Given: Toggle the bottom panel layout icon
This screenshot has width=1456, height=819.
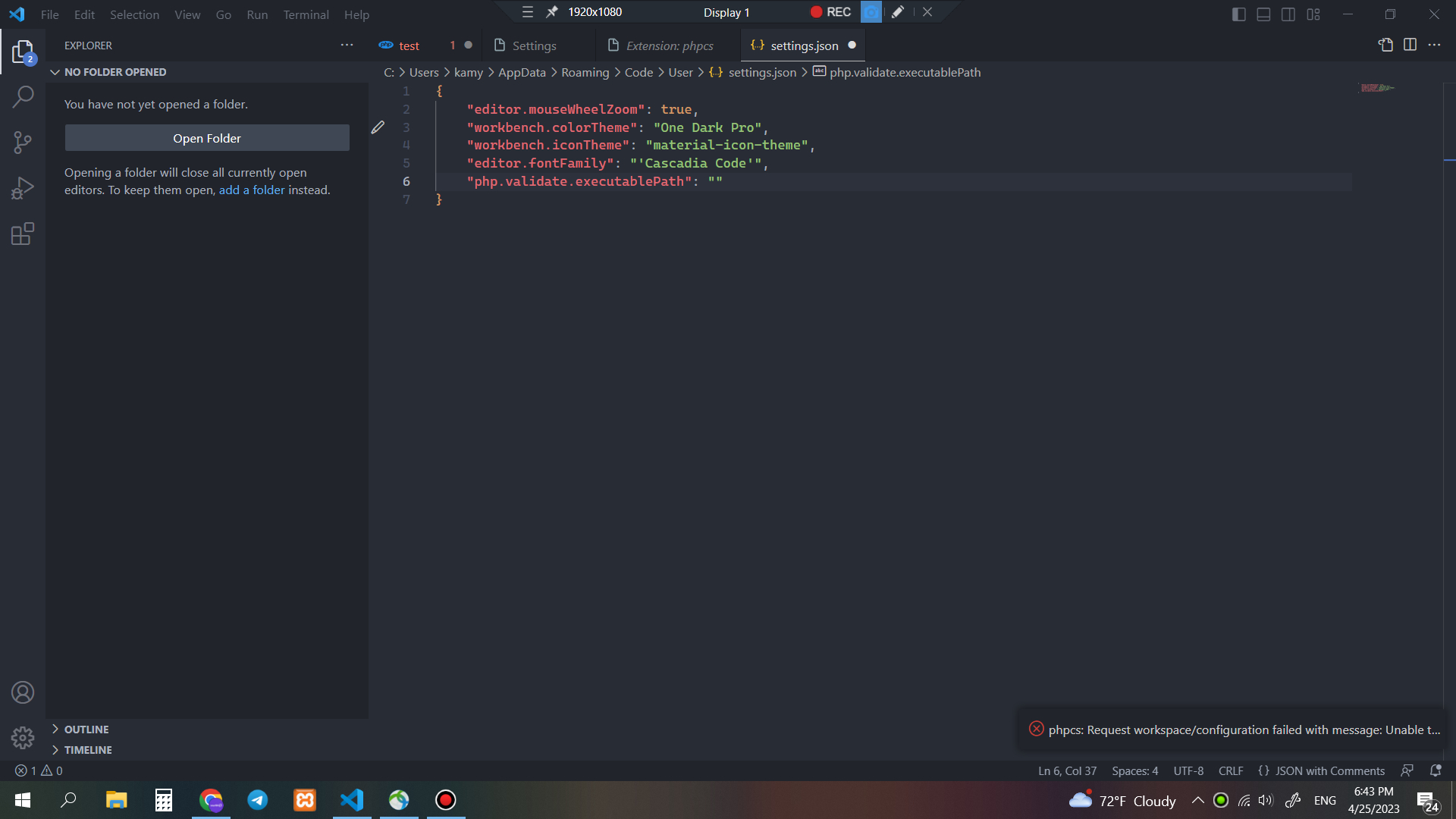Looking at the screenshot, I should [1263, 14].
